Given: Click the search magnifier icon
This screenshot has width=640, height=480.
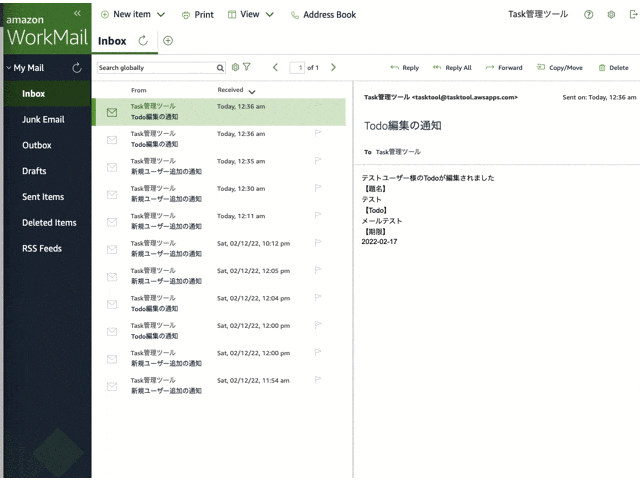Looking at the screenshot, I should (220, 68).
